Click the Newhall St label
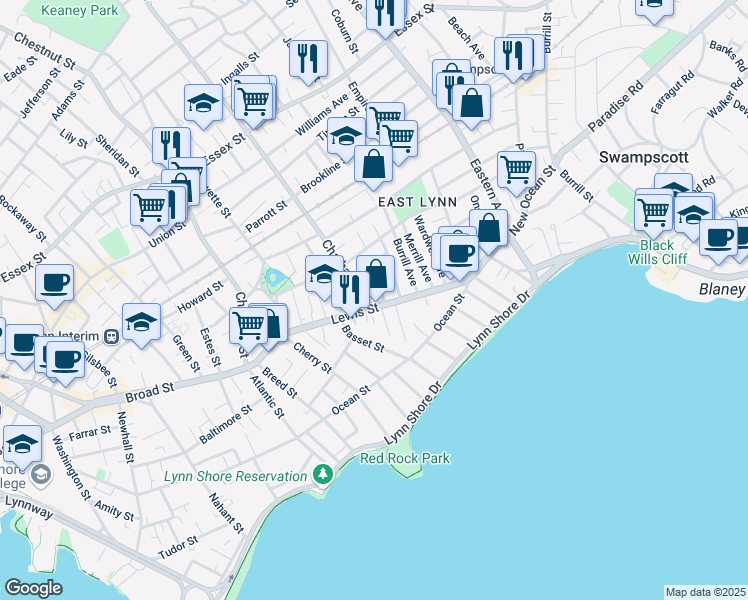The image size is (748, 600). (x=126, y=437)
